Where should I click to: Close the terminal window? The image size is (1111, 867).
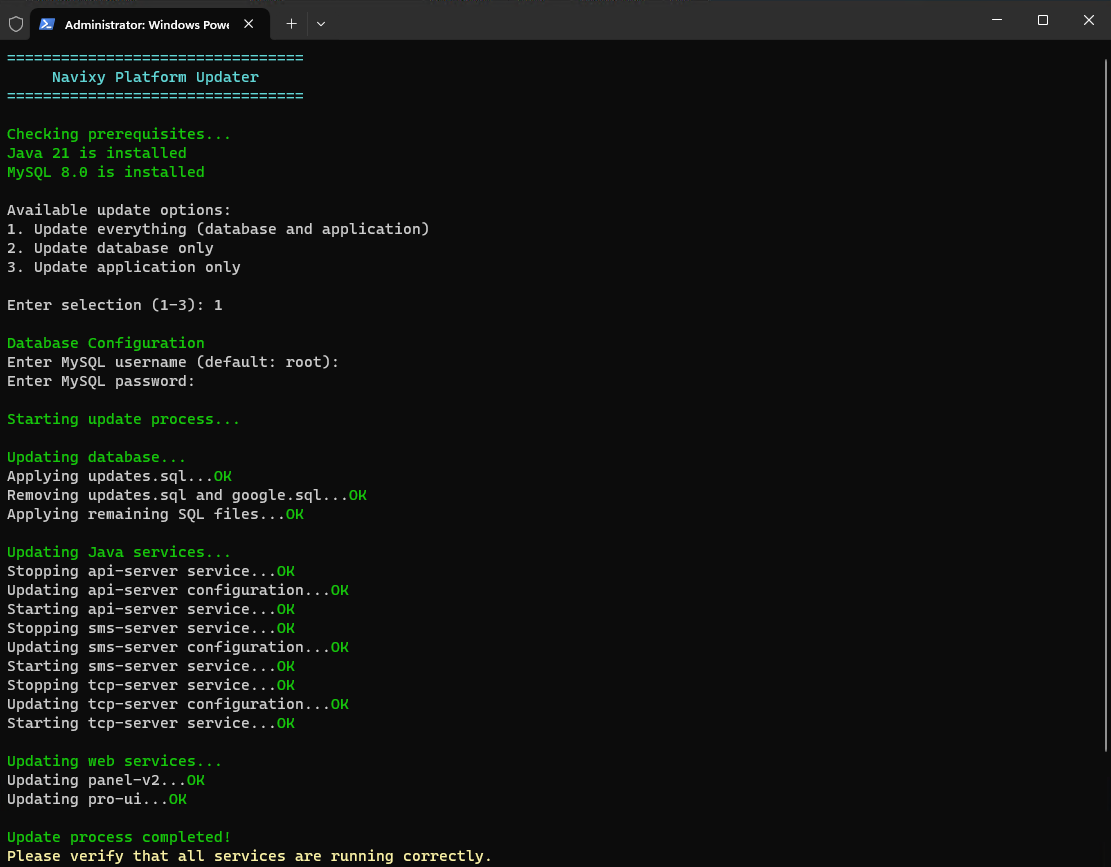point(1089,20)
